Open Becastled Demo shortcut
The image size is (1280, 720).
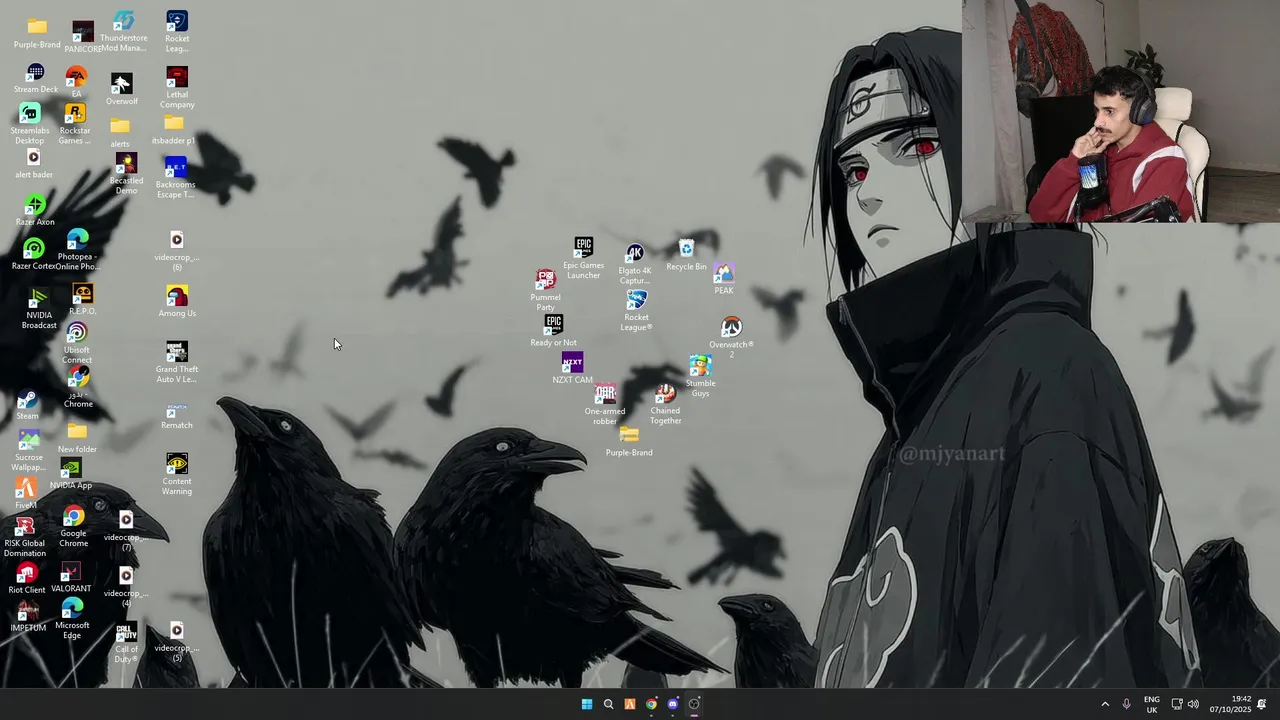126,174
